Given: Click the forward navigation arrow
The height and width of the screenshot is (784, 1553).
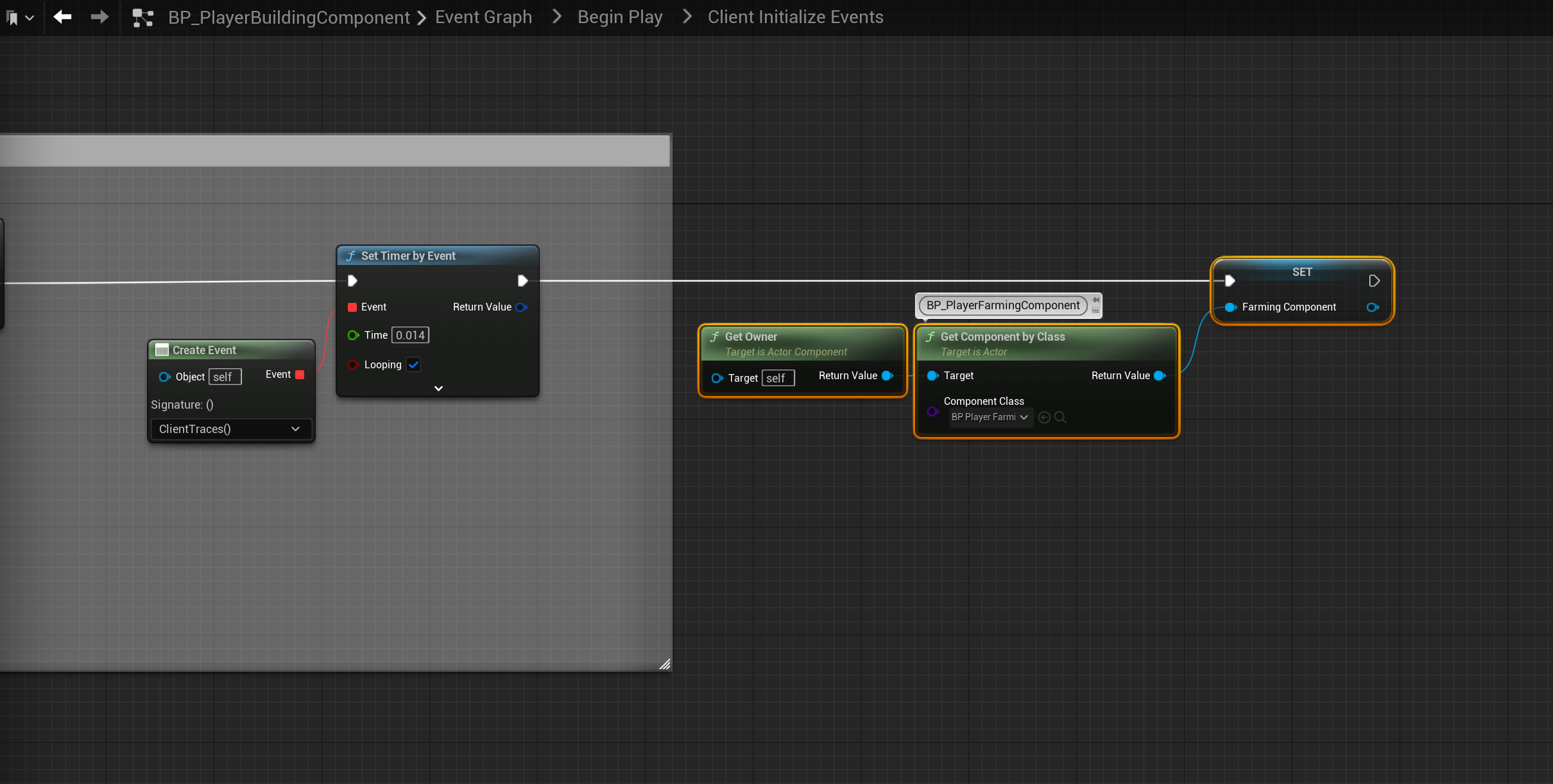Looking at the screenshot, I should tap(99, 17).
